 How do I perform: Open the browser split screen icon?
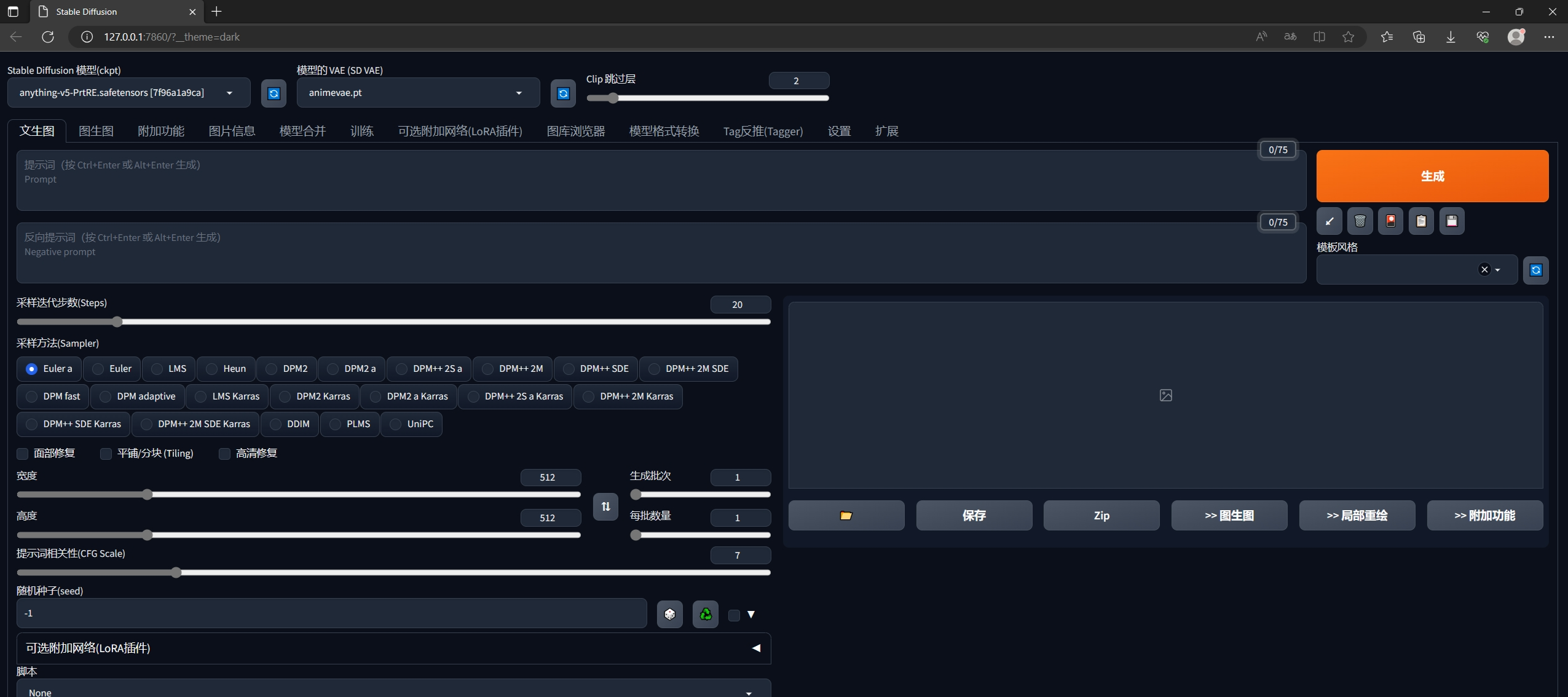click(1319, 37)
